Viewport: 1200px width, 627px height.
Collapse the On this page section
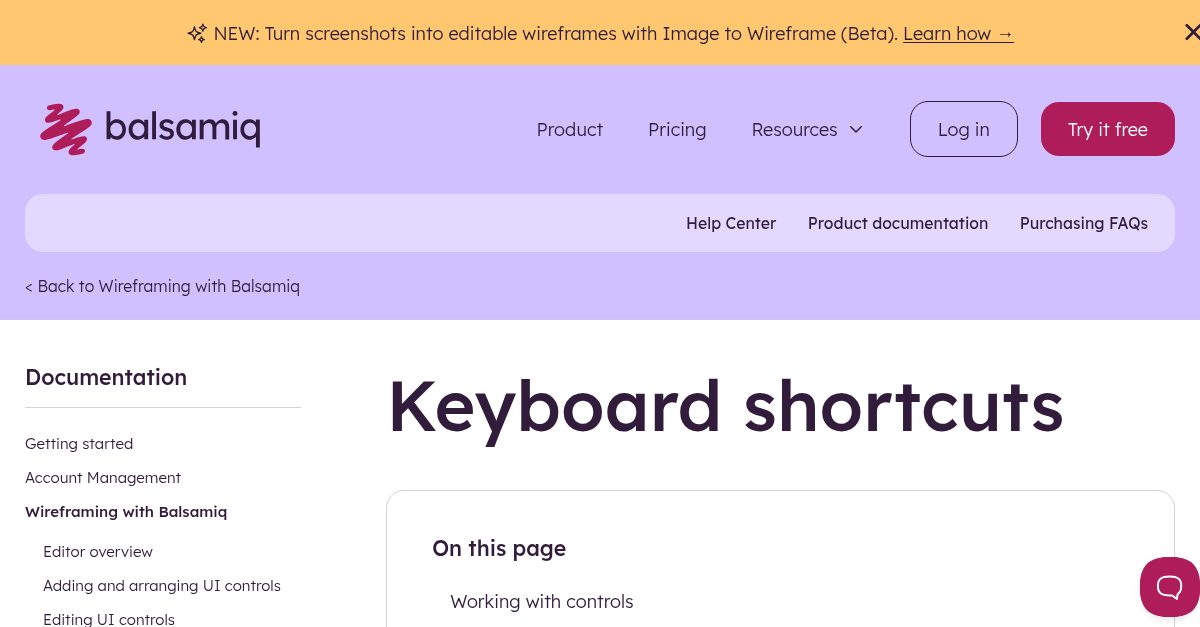499,548
